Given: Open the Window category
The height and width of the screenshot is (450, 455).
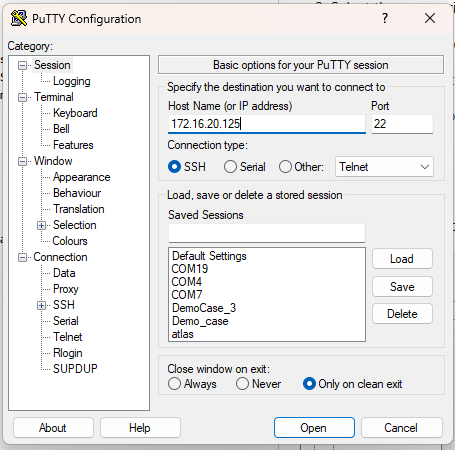Looking at the screenshot, I should tap(53, 161).
